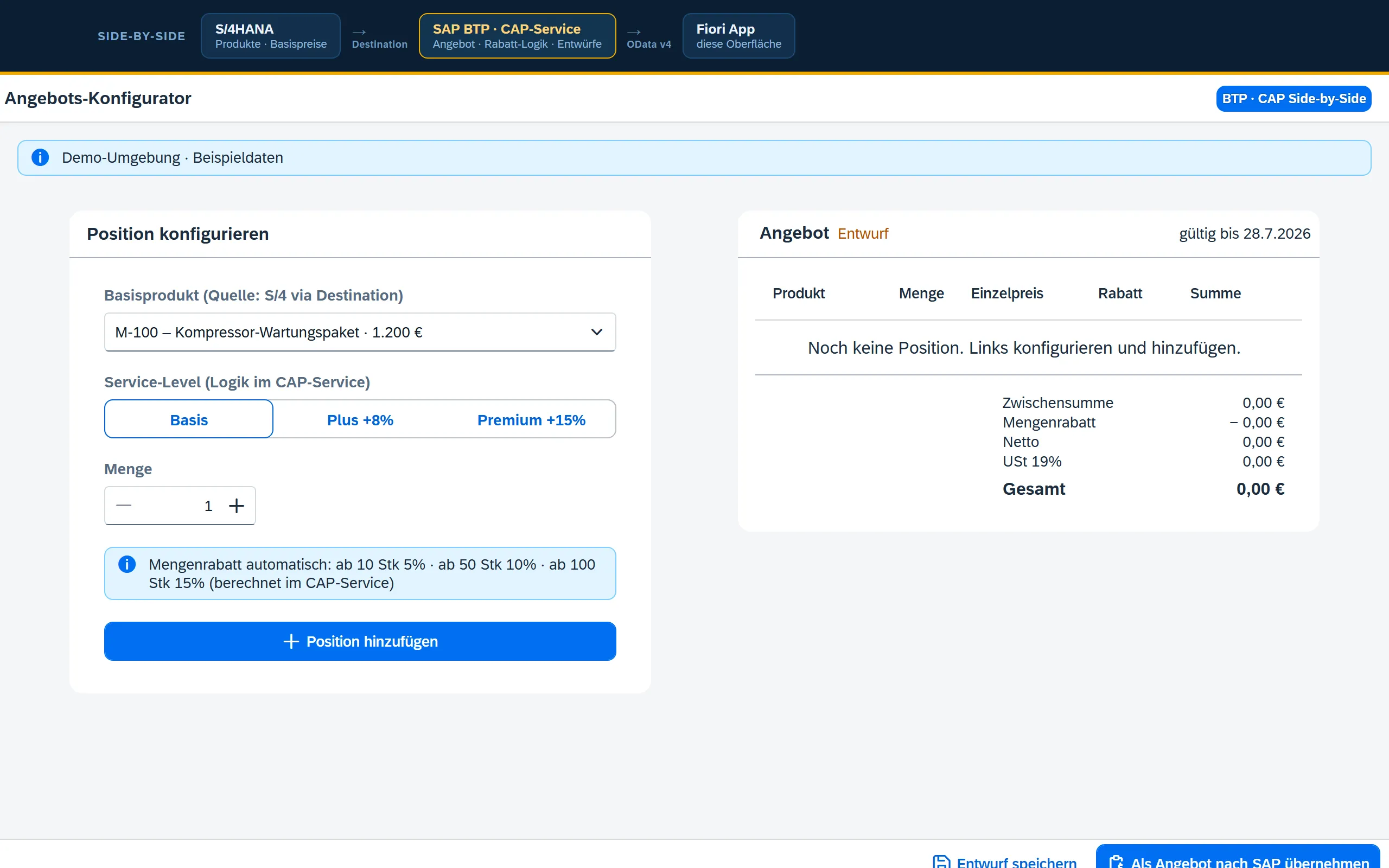Click the Produkt column header
Viewport: 1389px width, 868px height.
click(798, 293)
